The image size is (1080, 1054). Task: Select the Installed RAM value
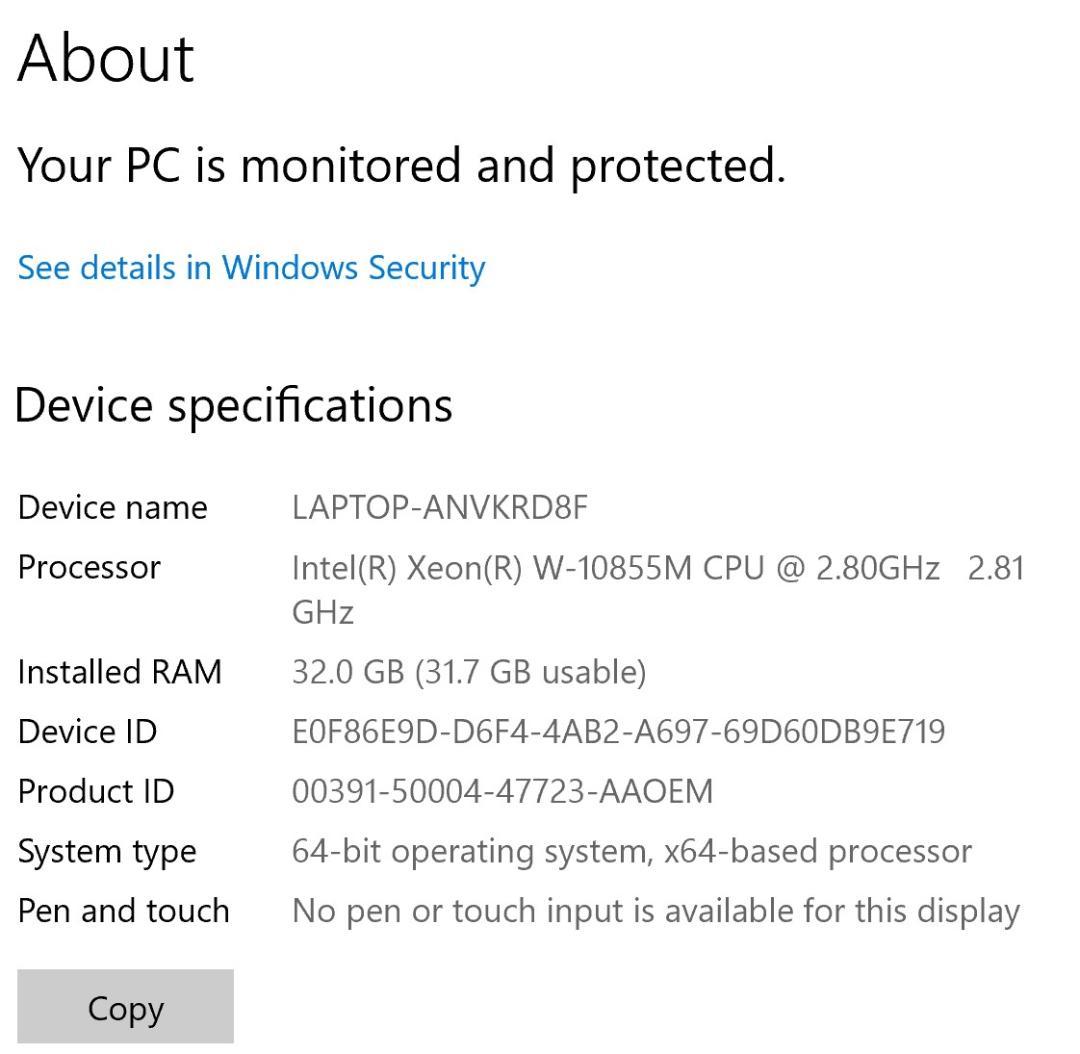[470, 671]
